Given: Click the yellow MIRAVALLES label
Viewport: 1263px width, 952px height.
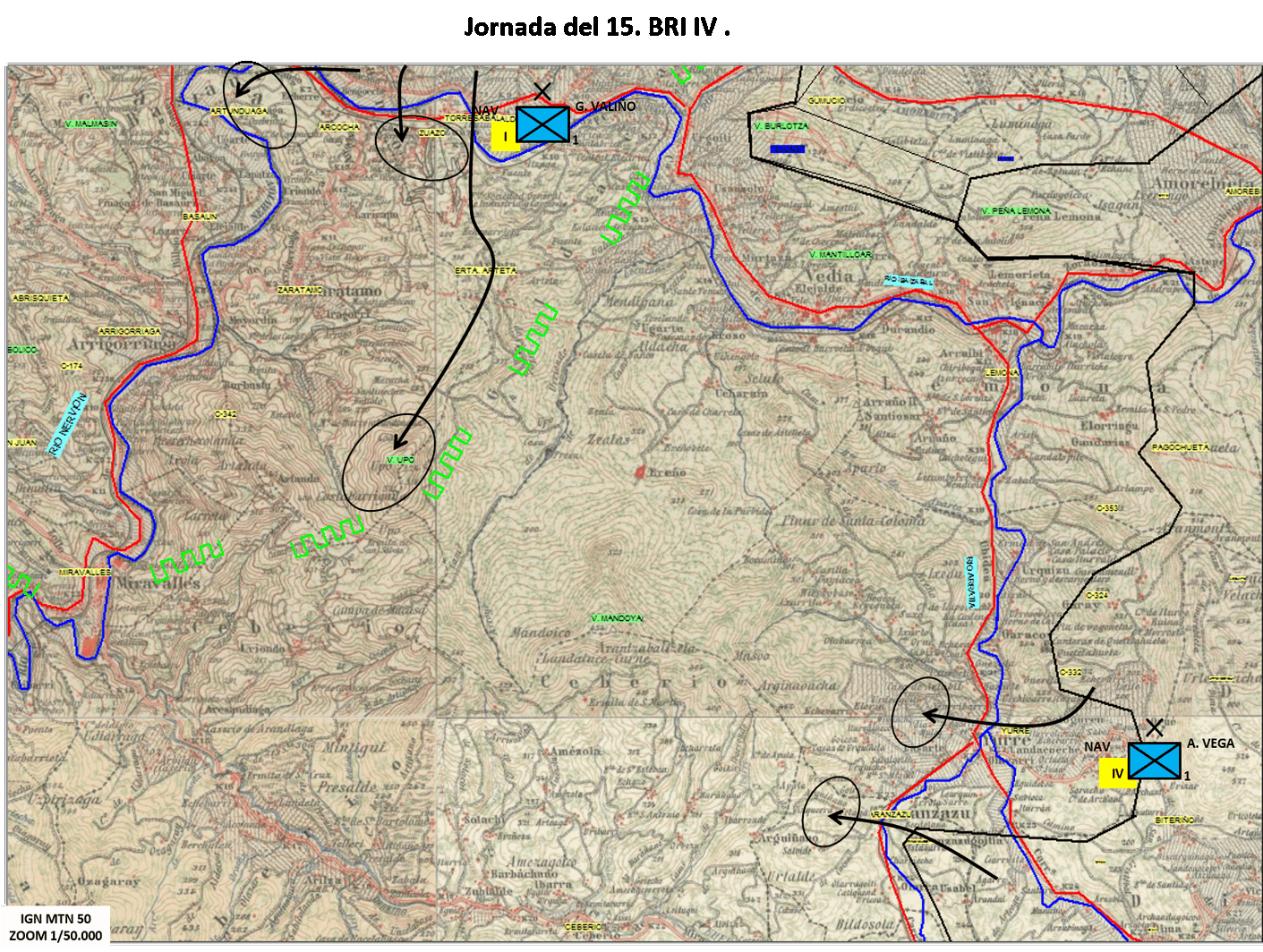Looking at the screenshot, I should pyautogui.click(x=86, y=572).
